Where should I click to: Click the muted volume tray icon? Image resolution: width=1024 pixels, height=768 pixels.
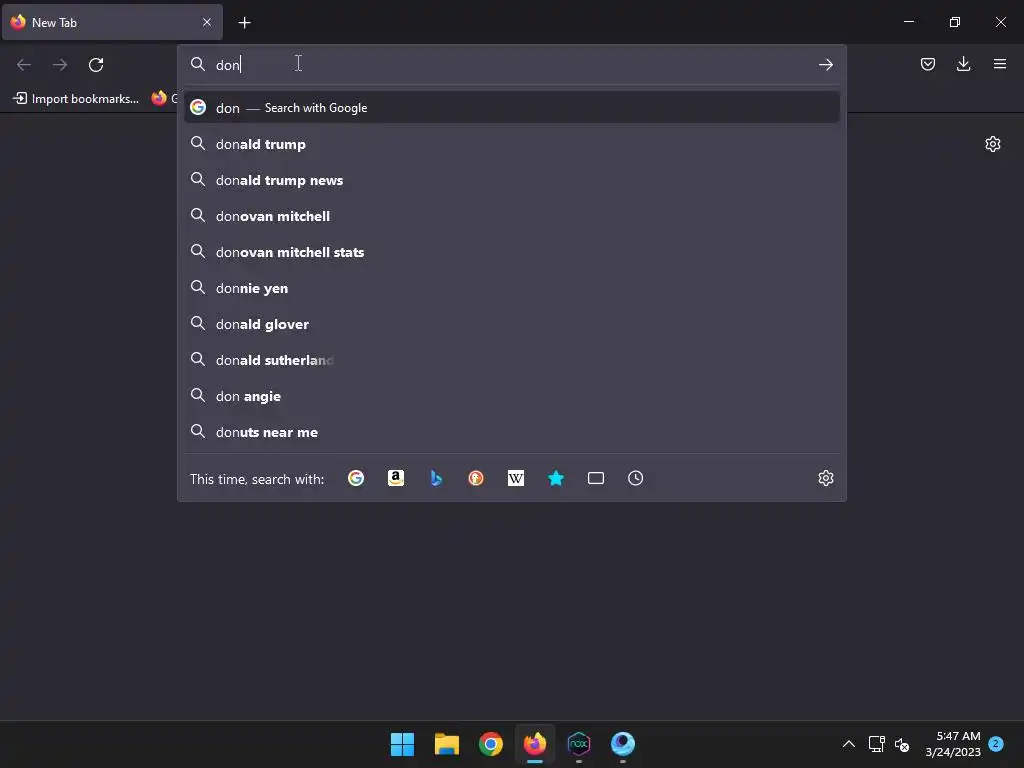(902, 744)
